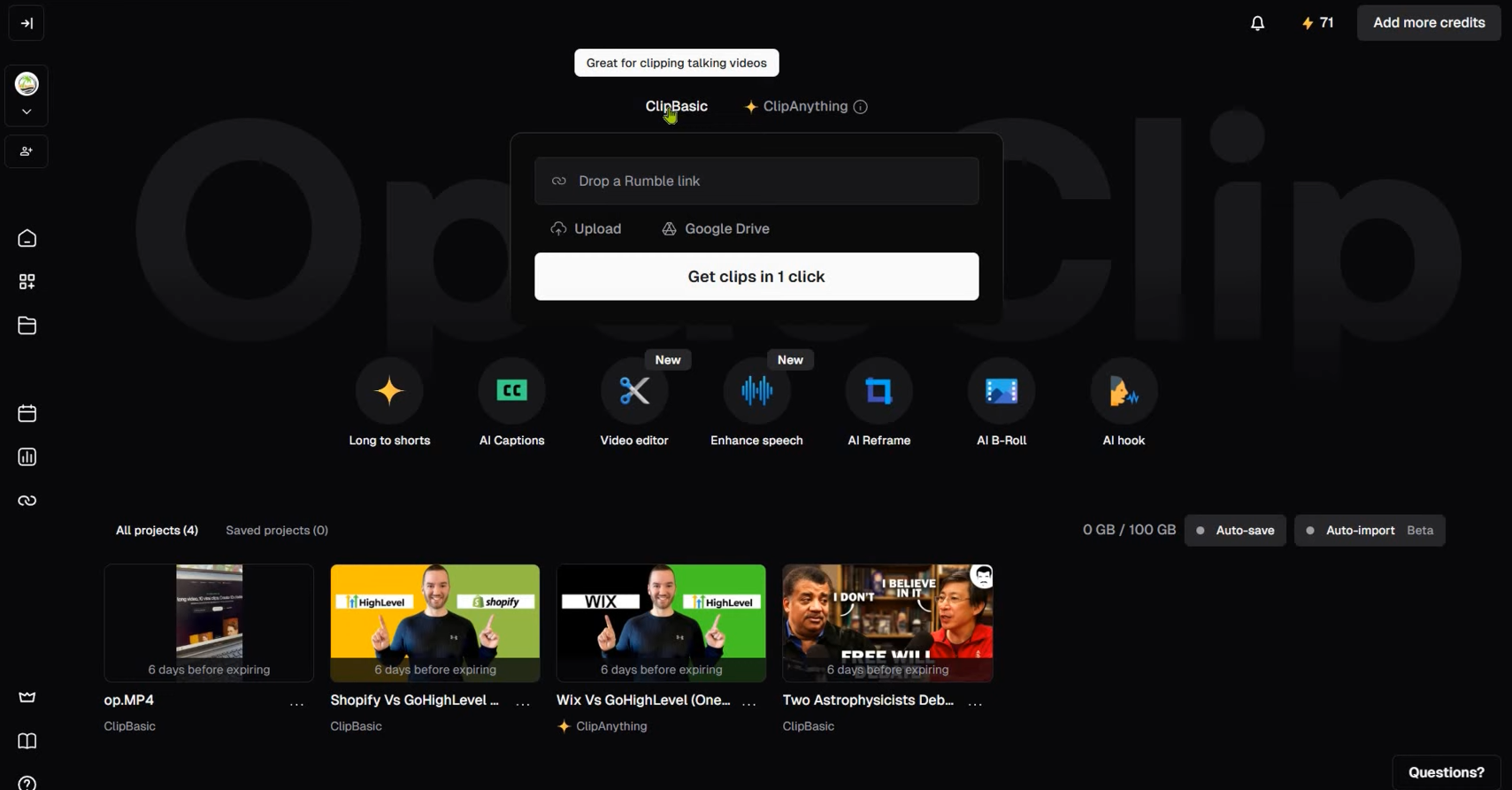
Task: Import a video from Google Drive
Action: pos(716,229)
